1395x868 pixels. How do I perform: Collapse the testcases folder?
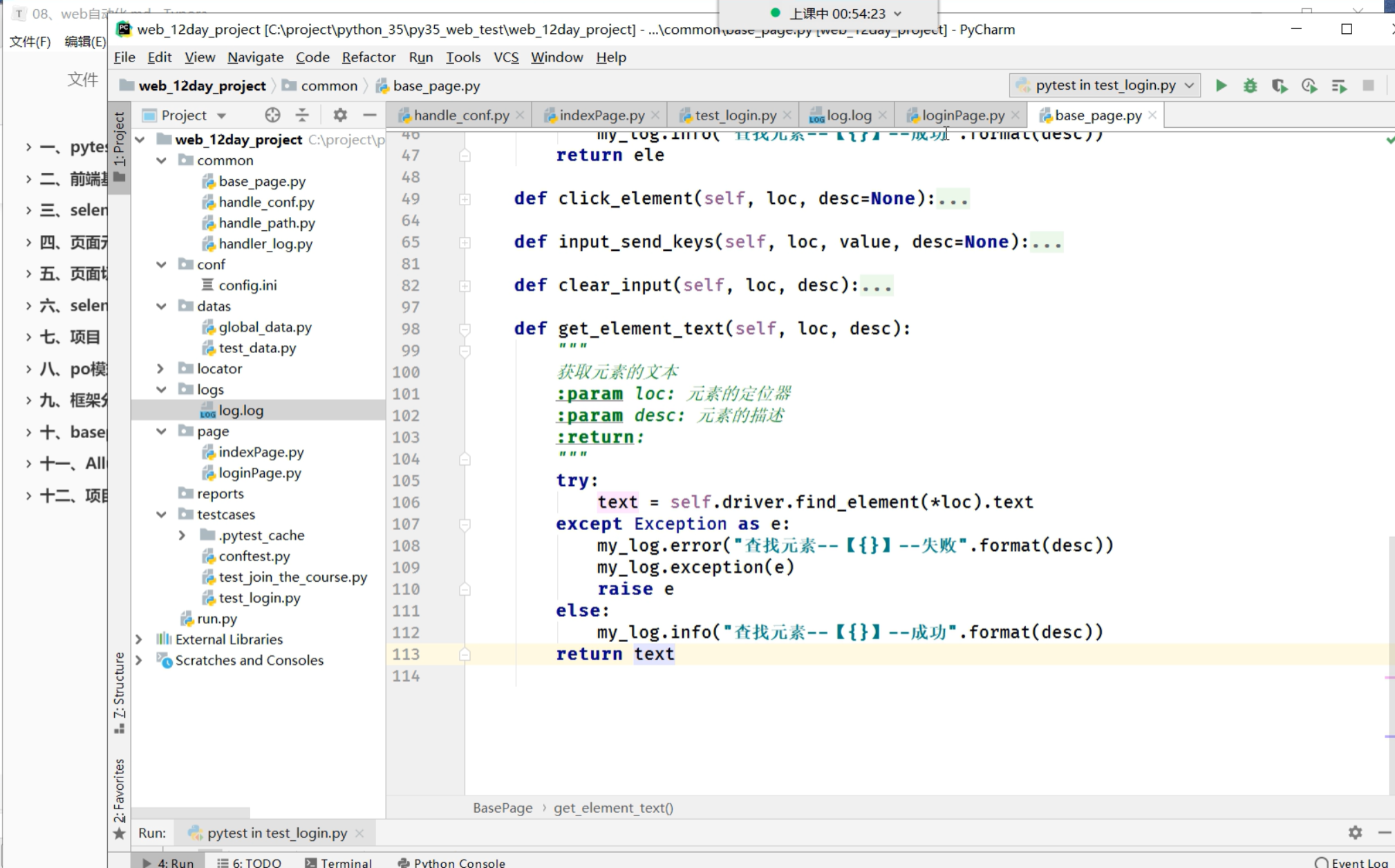[160, 514]
